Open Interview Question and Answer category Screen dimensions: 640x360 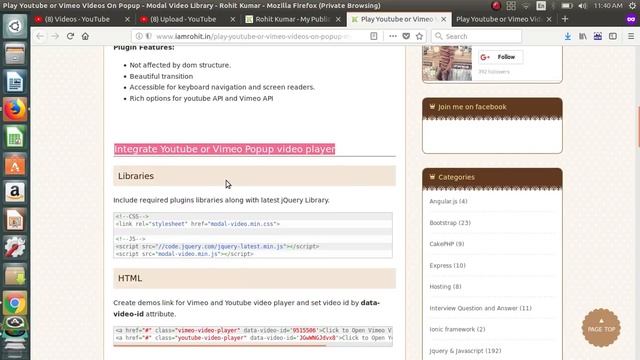point(480,308)
